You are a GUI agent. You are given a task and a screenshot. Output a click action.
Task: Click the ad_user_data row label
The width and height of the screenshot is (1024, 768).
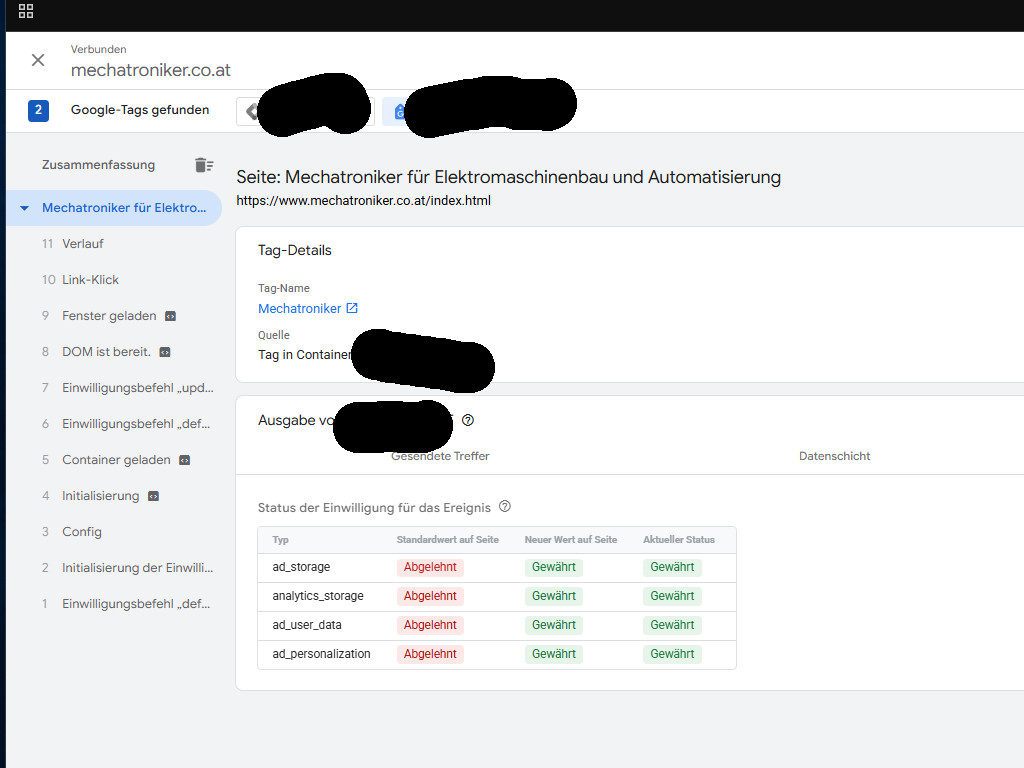click(x=307, y=624)
